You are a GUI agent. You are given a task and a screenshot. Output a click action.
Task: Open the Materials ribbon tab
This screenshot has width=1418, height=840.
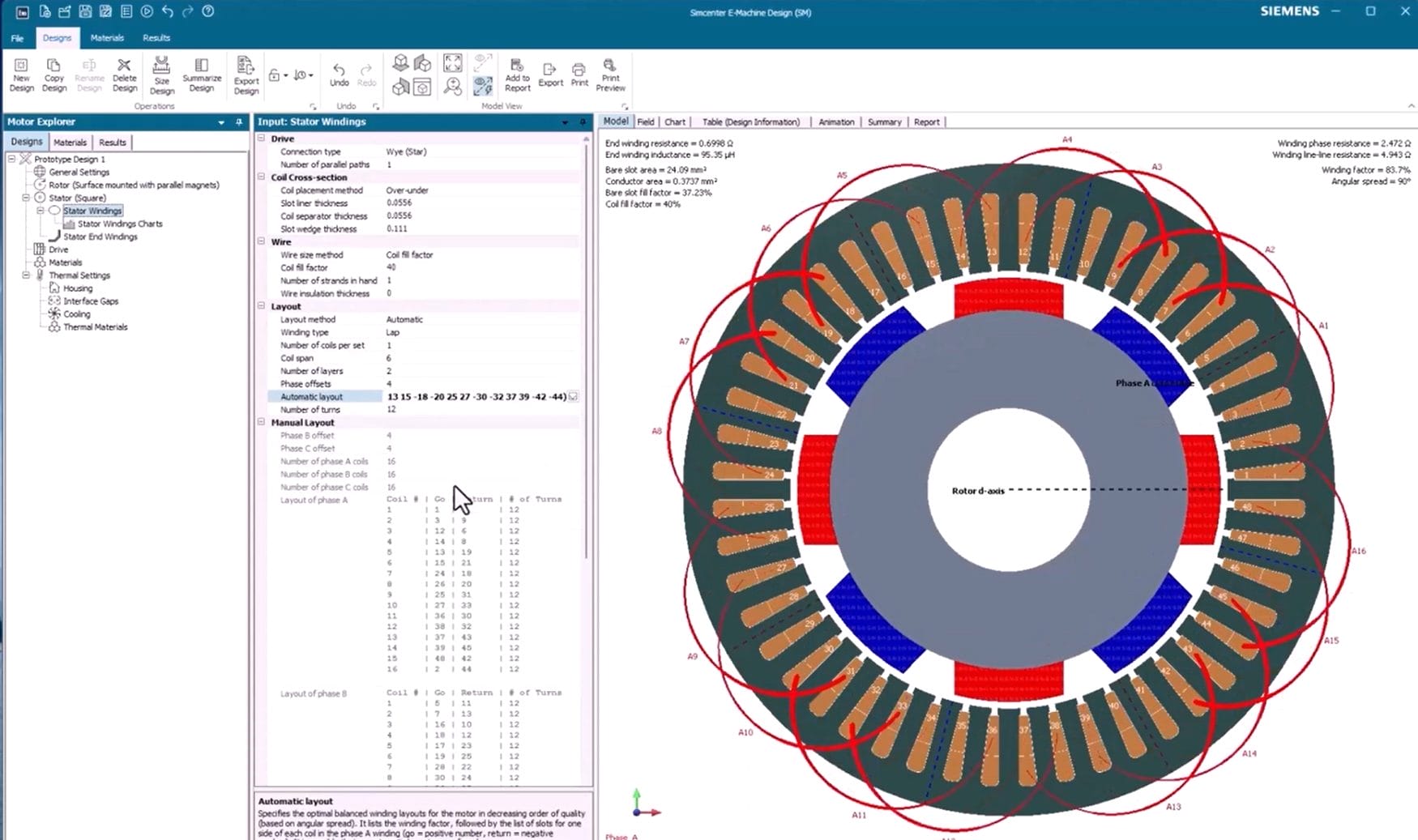coord(106,38)
